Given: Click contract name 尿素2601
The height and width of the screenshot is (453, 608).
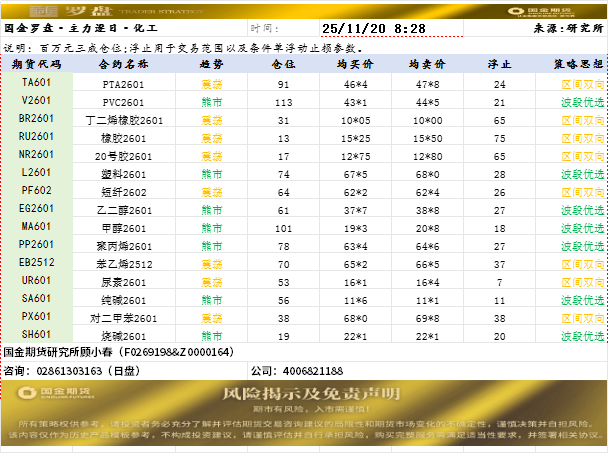Looking at the screenshot, I should click(123, 282).
